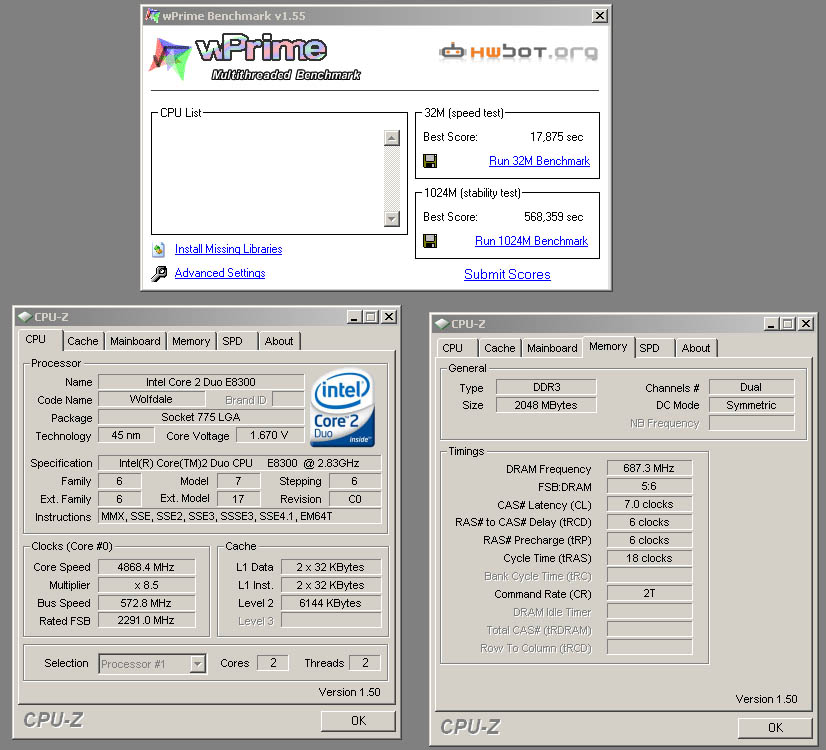Click the Advanced Settings wrench icon
Screen dimensions: 826x750
[x=159, y=273]
